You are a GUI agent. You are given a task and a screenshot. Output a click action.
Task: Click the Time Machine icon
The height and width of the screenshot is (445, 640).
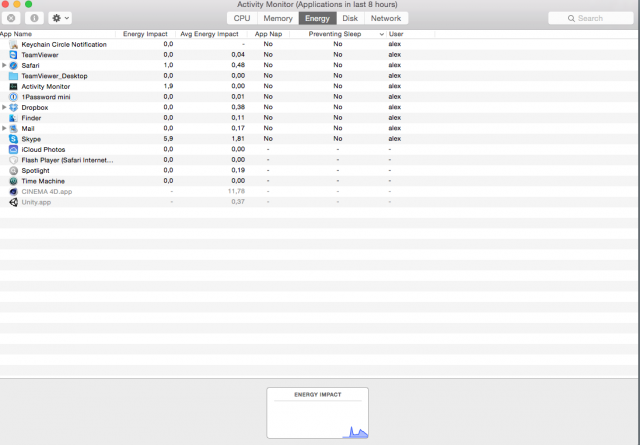[13, 181]
